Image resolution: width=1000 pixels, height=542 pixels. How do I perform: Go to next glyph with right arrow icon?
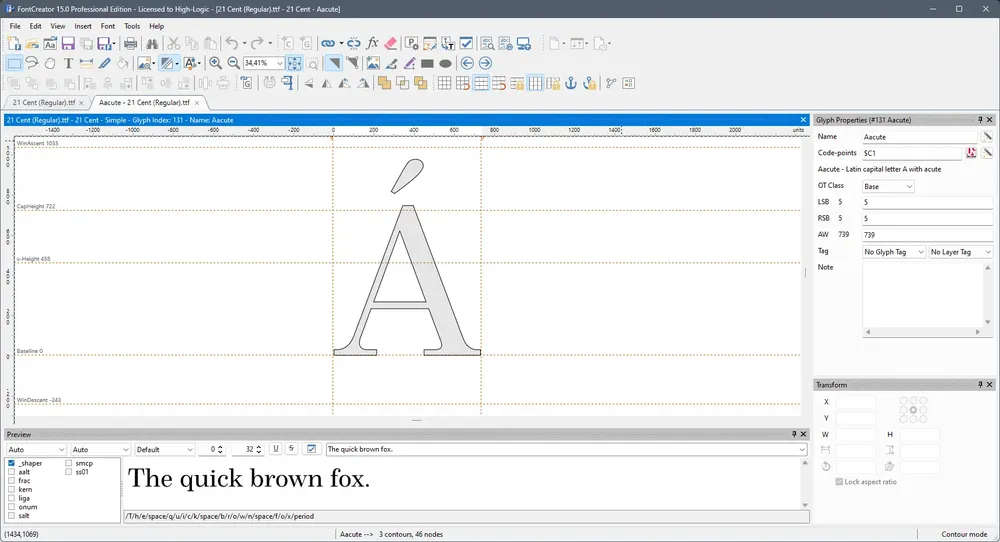click(485, 63)
